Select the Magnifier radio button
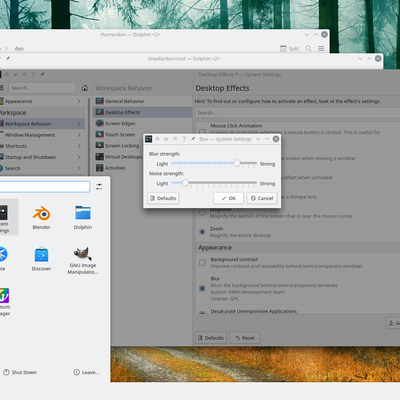 (x=202, y=213)
